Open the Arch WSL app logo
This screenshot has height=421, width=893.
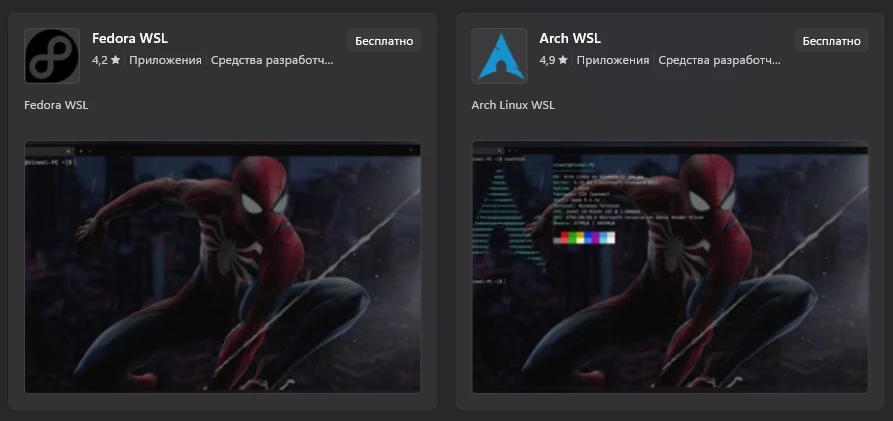click(x=499, y=56)
